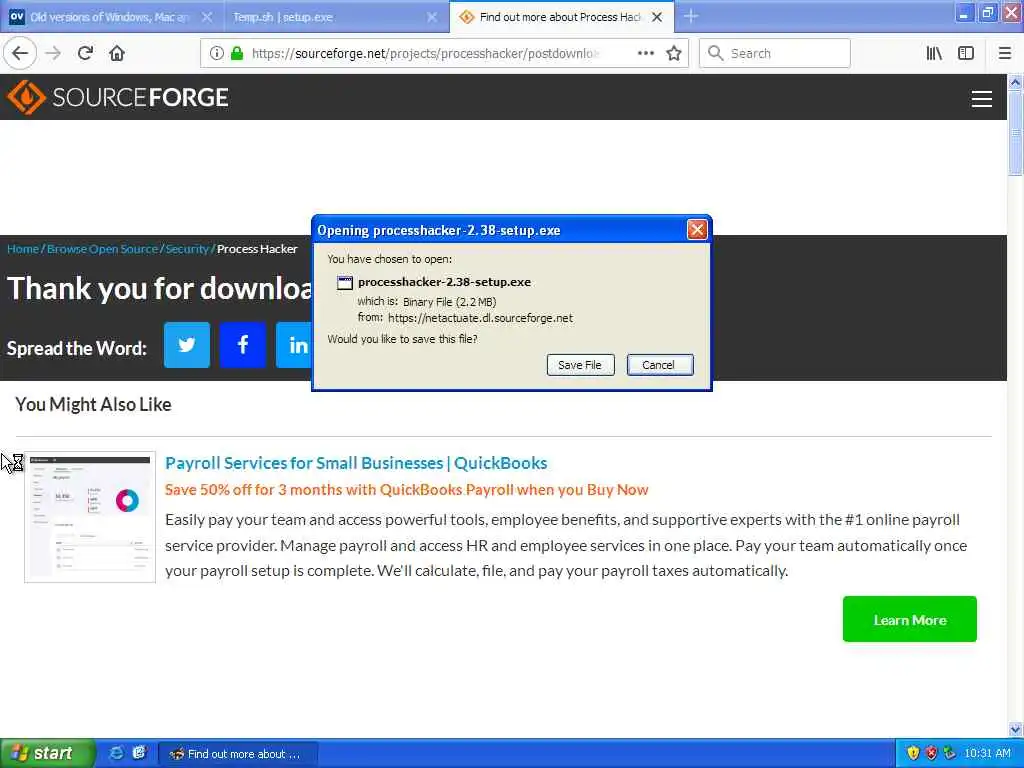Screen dimensions: 1024x768
Task: Cancel the file download dialog
Action: 659,364
